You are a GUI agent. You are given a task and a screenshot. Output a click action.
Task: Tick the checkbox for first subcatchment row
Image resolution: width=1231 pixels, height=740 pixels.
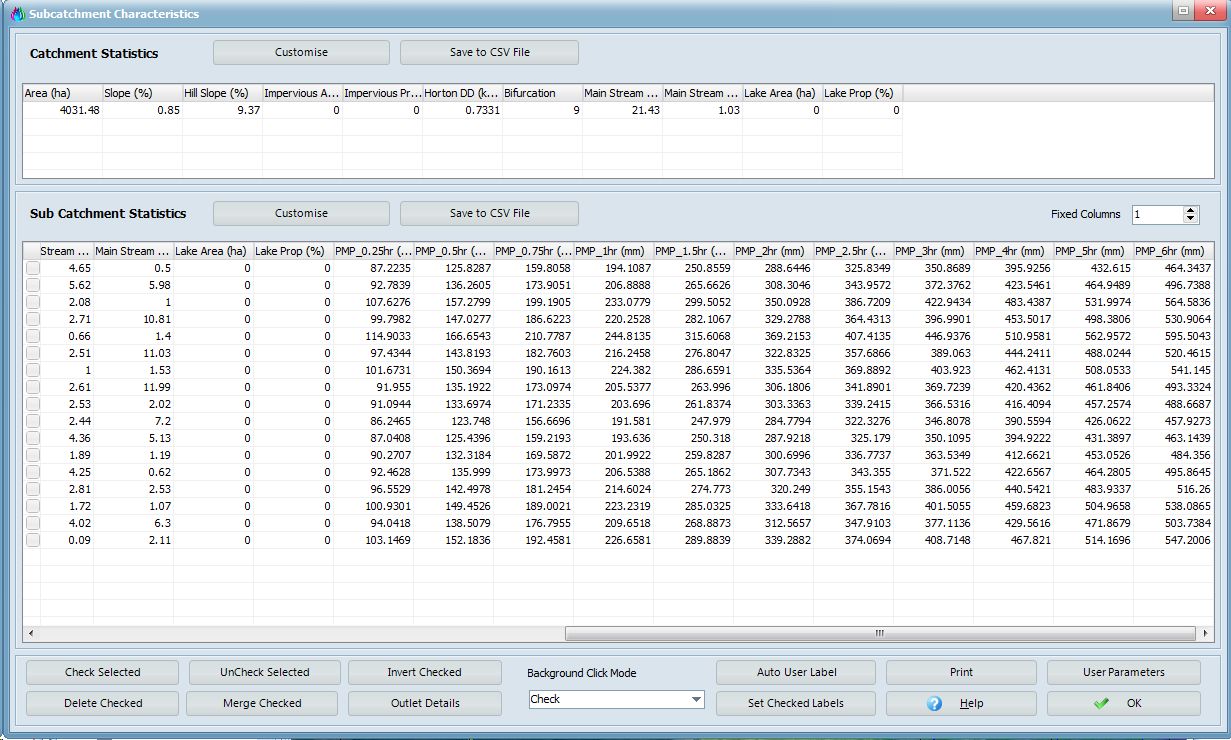[33, 268]
